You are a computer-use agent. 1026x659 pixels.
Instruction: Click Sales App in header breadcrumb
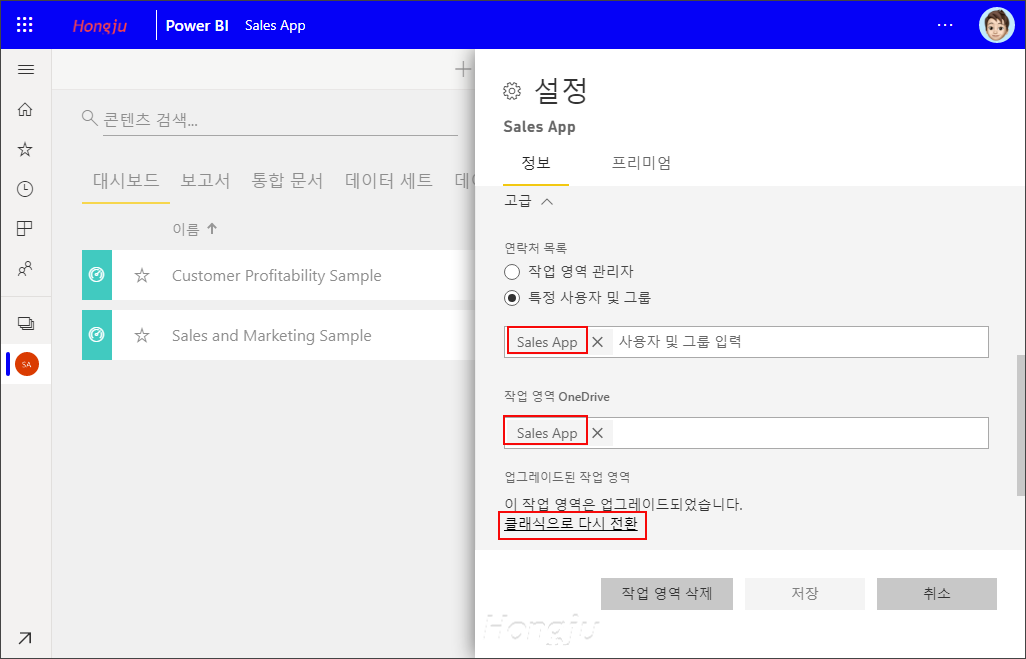pyautogui.click(x=275, y=26)
